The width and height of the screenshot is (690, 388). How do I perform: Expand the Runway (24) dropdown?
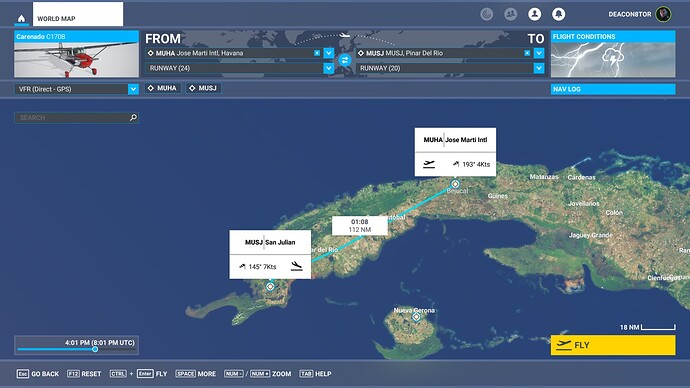pyautogui.click(x=329, y=68)
